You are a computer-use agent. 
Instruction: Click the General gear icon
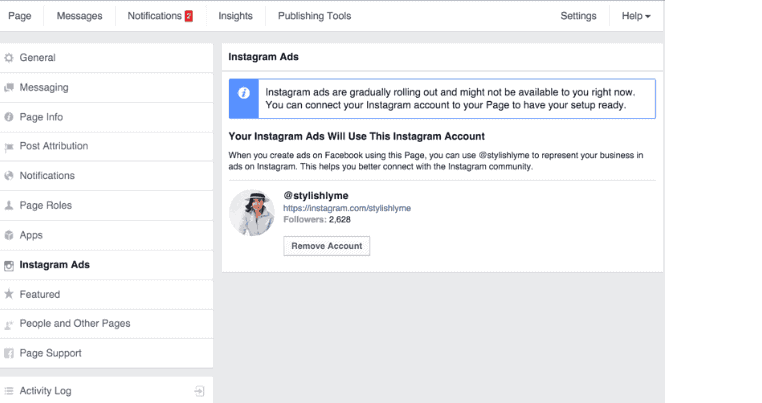tap(9, 58)
